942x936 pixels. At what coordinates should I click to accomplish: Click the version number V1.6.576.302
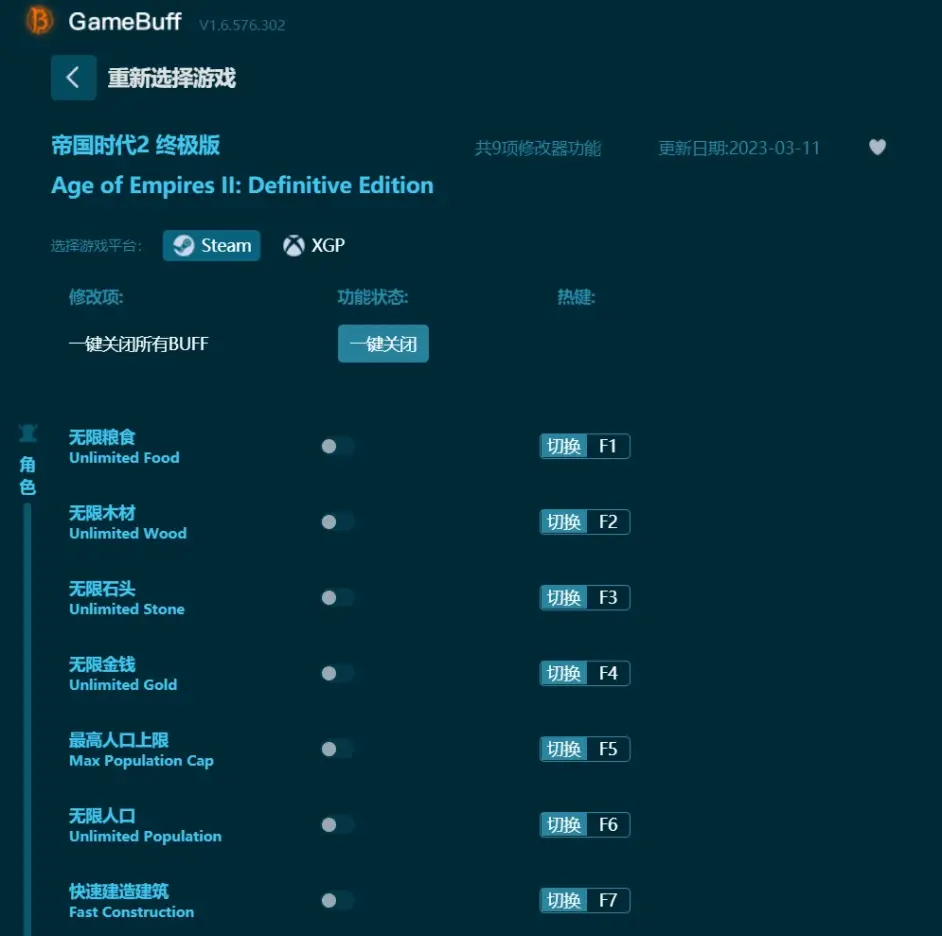click(x=242, y=25)
